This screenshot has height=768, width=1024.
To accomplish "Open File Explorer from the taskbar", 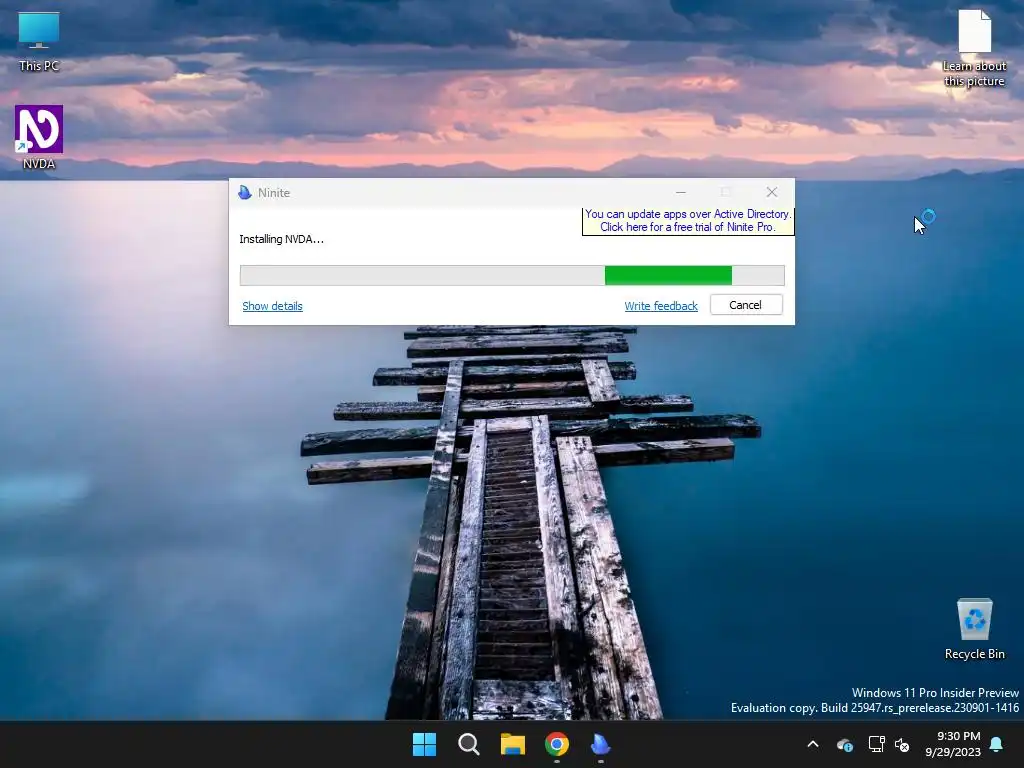I will [x=513, y=744].
